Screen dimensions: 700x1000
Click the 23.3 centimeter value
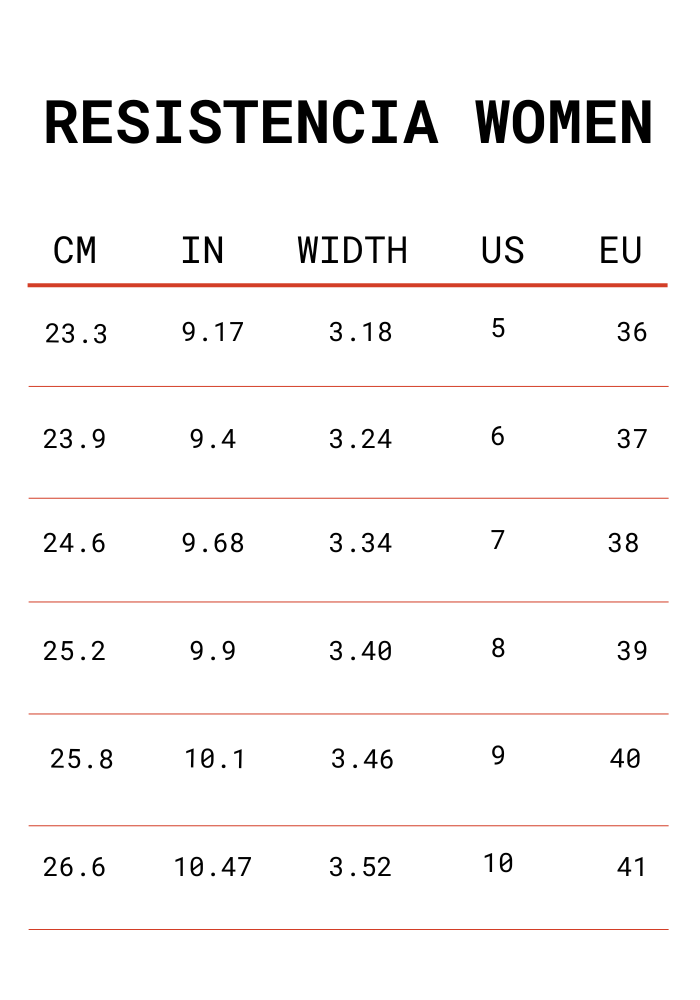(x=76, y=334)
